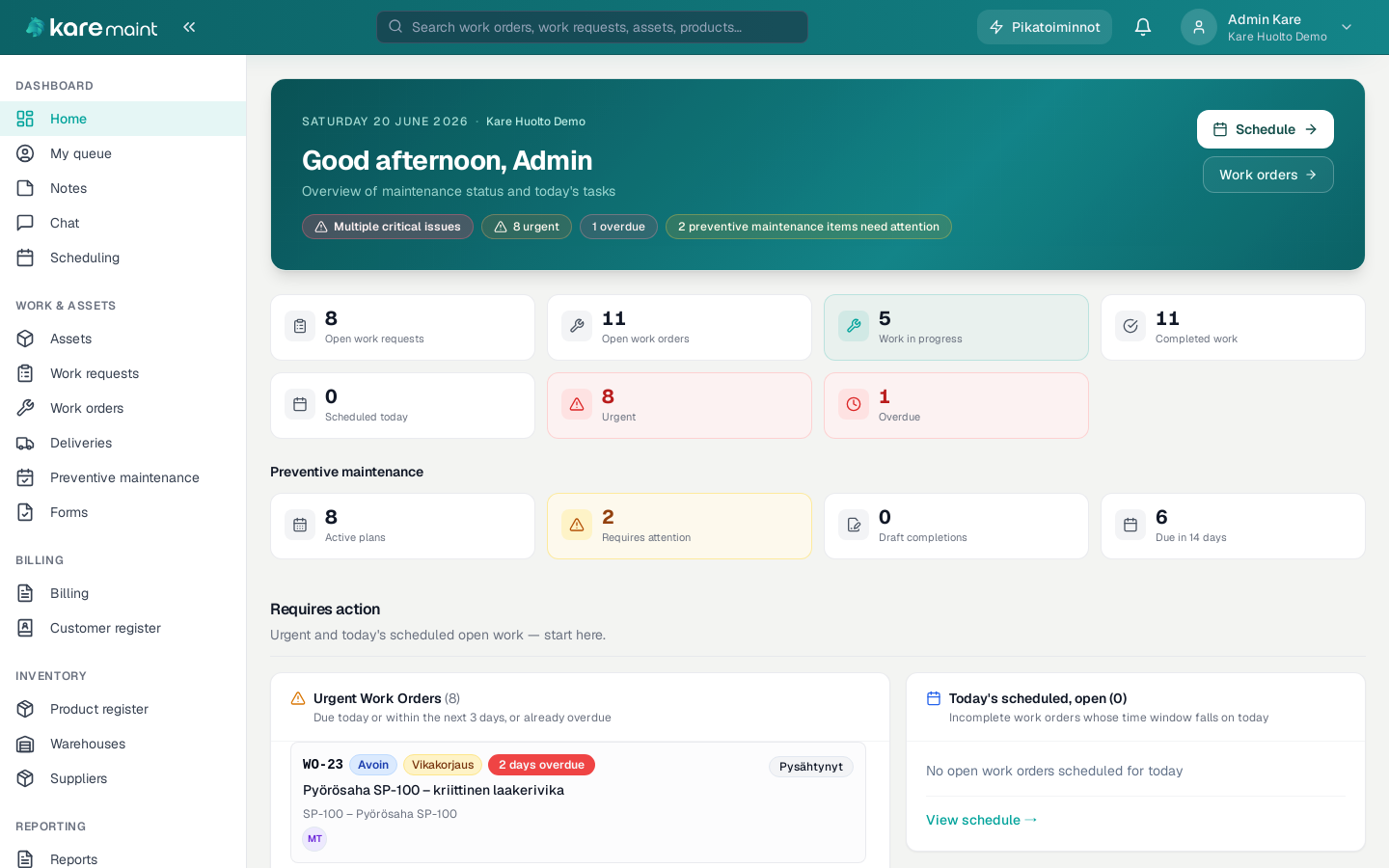Click the Vikakorjaus tag on WO-23
This screenshot has width=1389, height=868.
point(443,765)
